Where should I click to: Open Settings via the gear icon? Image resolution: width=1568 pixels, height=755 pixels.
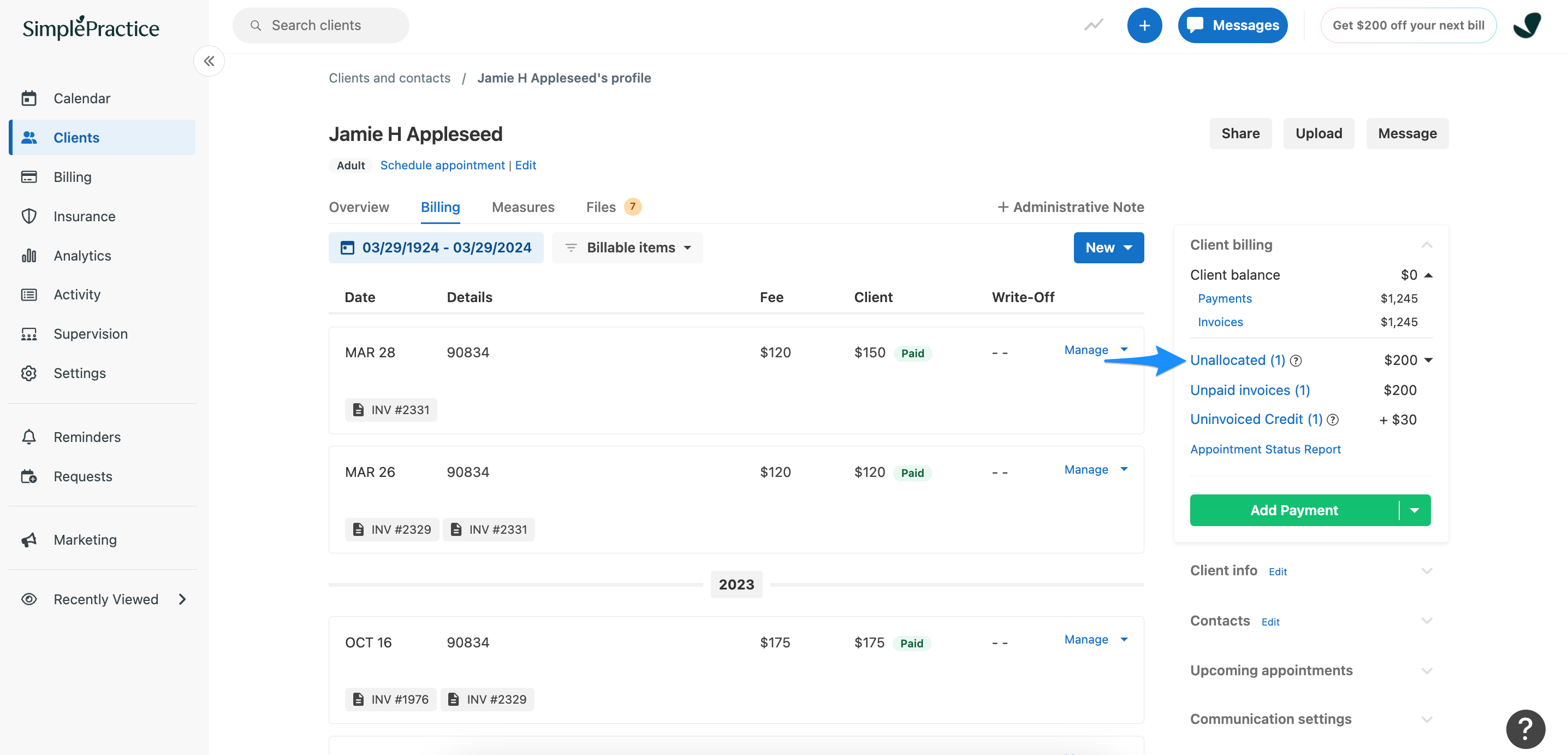29,373
